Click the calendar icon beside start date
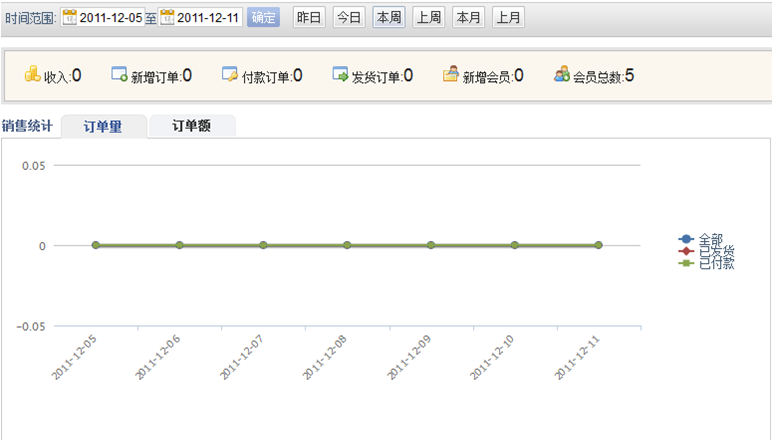The image size is (773, 441). (69, 18)
